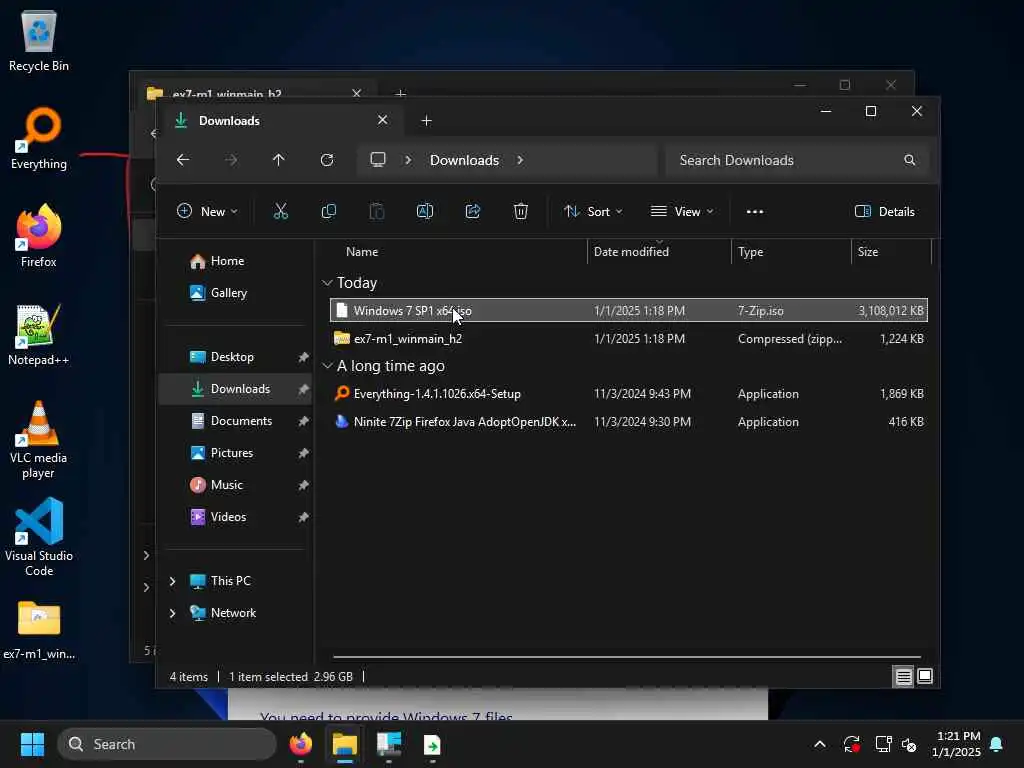Switch to details list view icon in status bar
Viewport: 1024px width, 768px height.
click(x=903, y=677)
